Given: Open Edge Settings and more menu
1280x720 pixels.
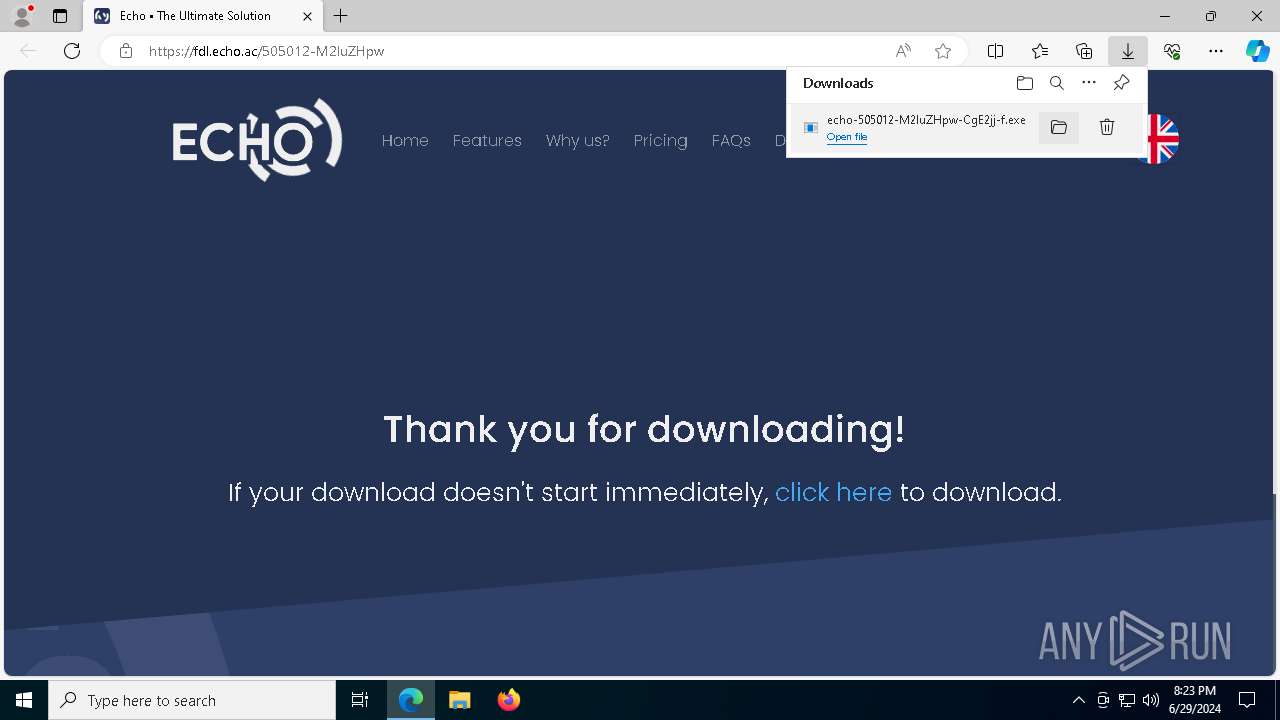Looking at the screenshot, I should pos(1216,51).
